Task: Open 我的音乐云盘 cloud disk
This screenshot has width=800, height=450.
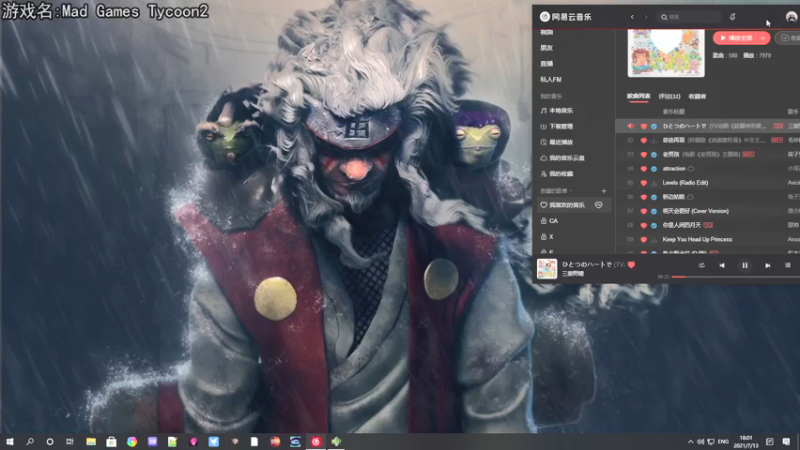Action: [562, 158]
